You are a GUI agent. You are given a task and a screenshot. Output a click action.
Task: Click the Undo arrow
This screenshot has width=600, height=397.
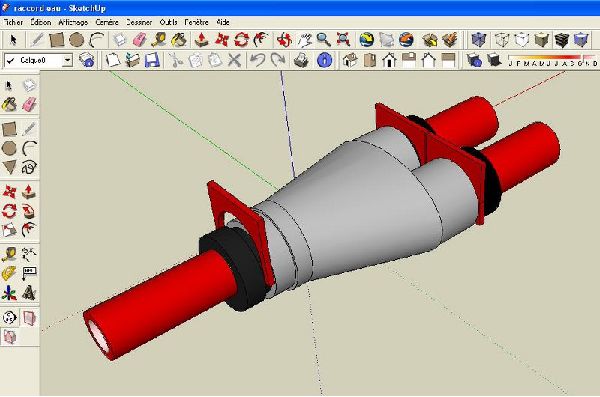[258, 60]
